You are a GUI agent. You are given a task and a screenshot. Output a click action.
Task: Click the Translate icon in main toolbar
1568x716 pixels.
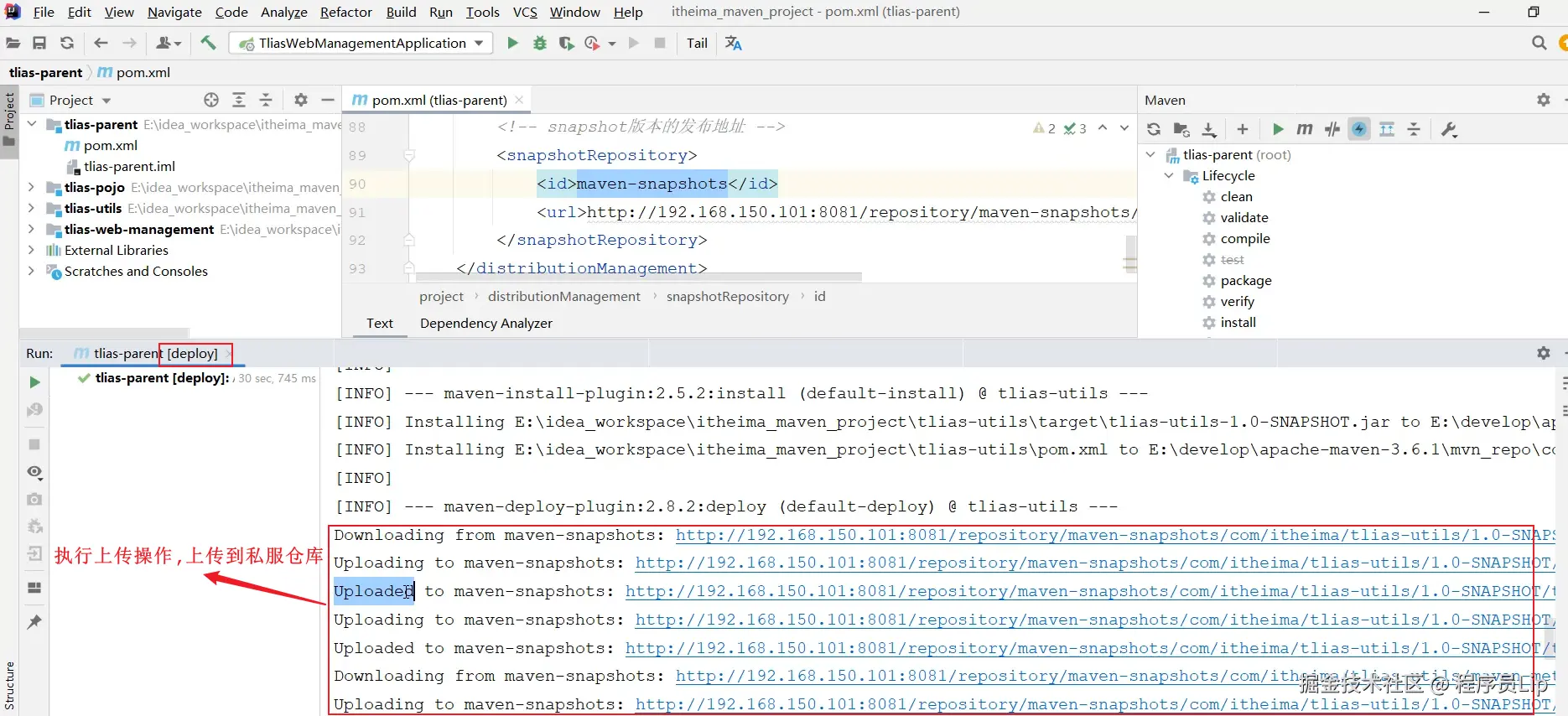[x=734, y=43]
